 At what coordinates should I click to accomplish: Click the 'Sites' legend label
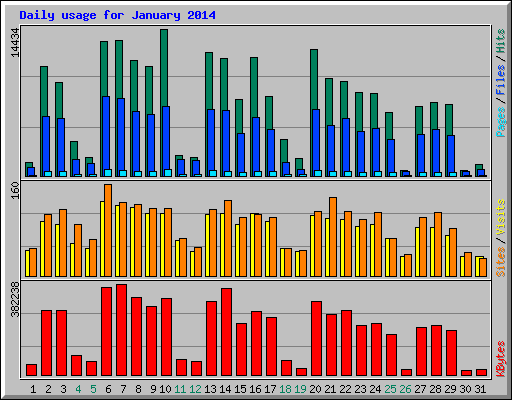pos(500,262)
